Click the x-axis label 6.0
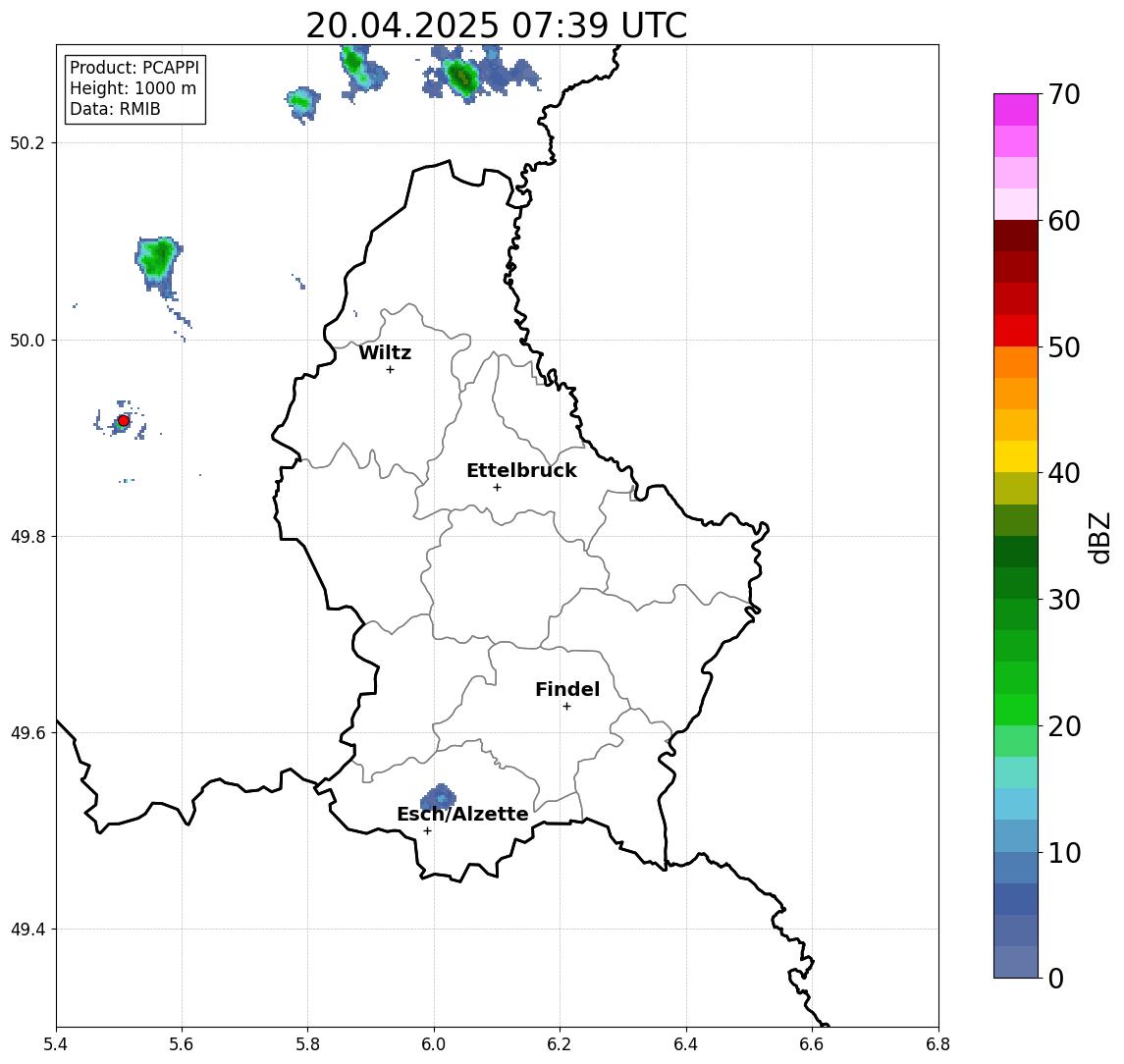 pos(434,1044)
